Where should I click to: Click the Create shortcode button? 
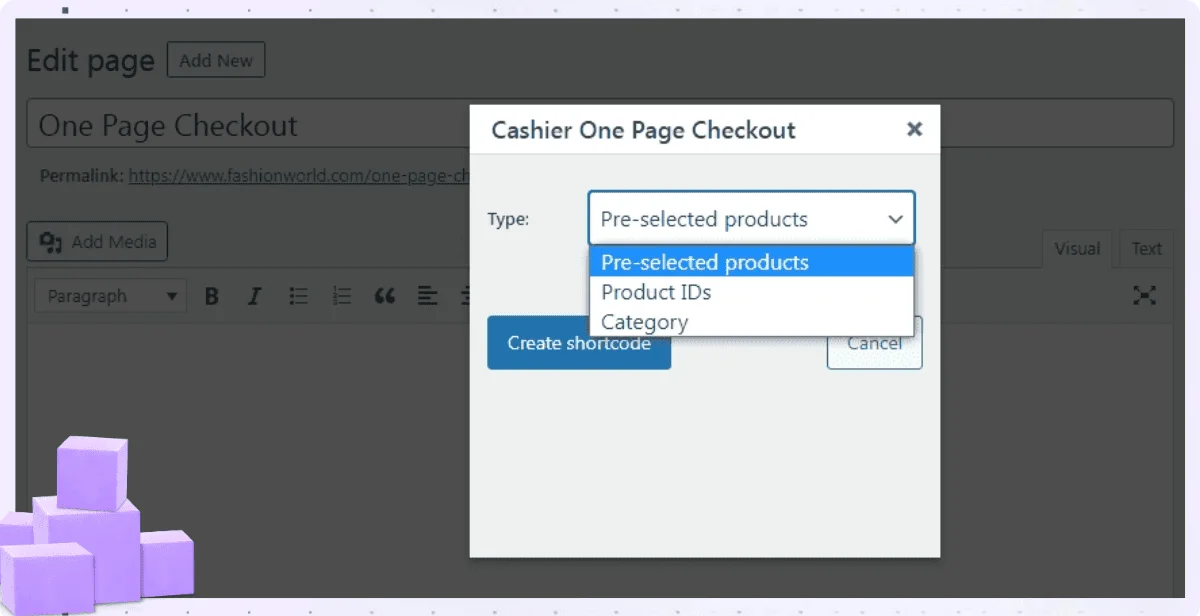579,343
